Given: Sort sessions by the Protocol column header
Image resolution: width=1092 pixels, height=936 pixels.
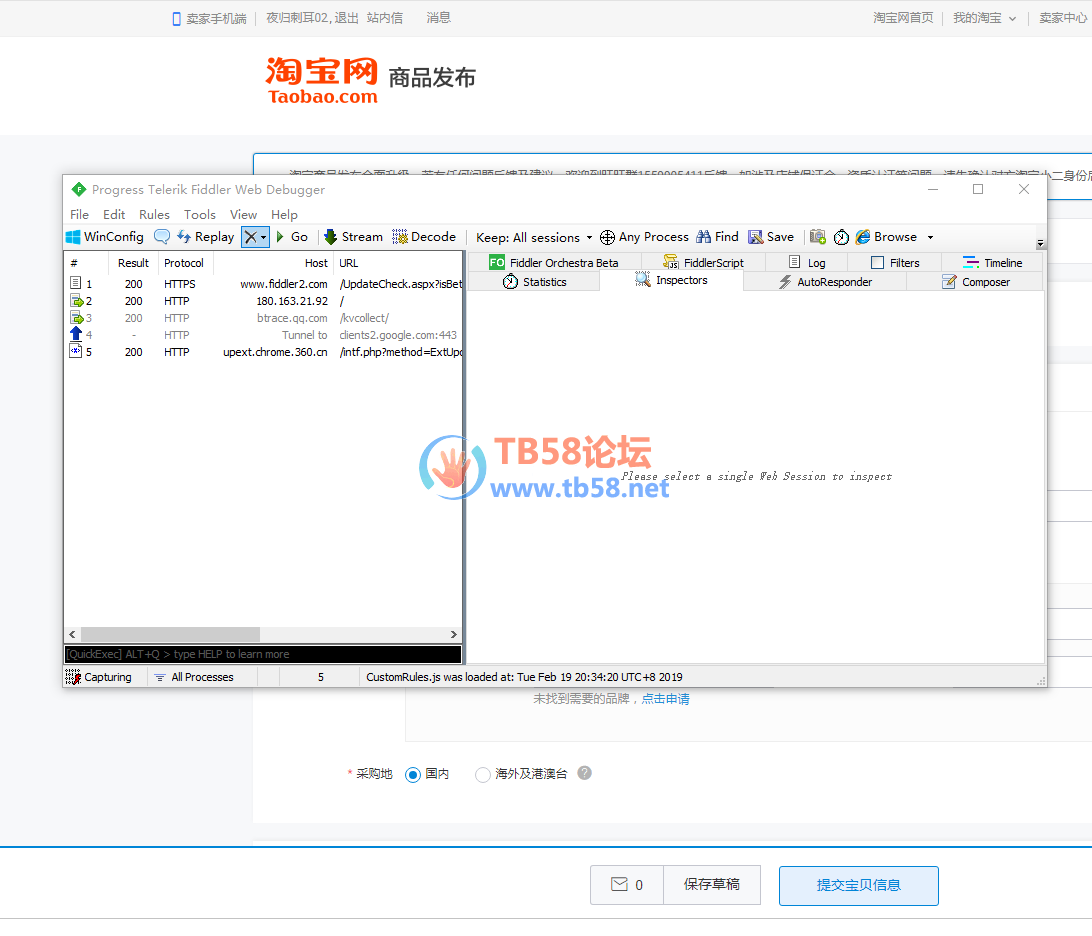Looking at the screenshot, I should pyautogui.click(x=184, y=263).
